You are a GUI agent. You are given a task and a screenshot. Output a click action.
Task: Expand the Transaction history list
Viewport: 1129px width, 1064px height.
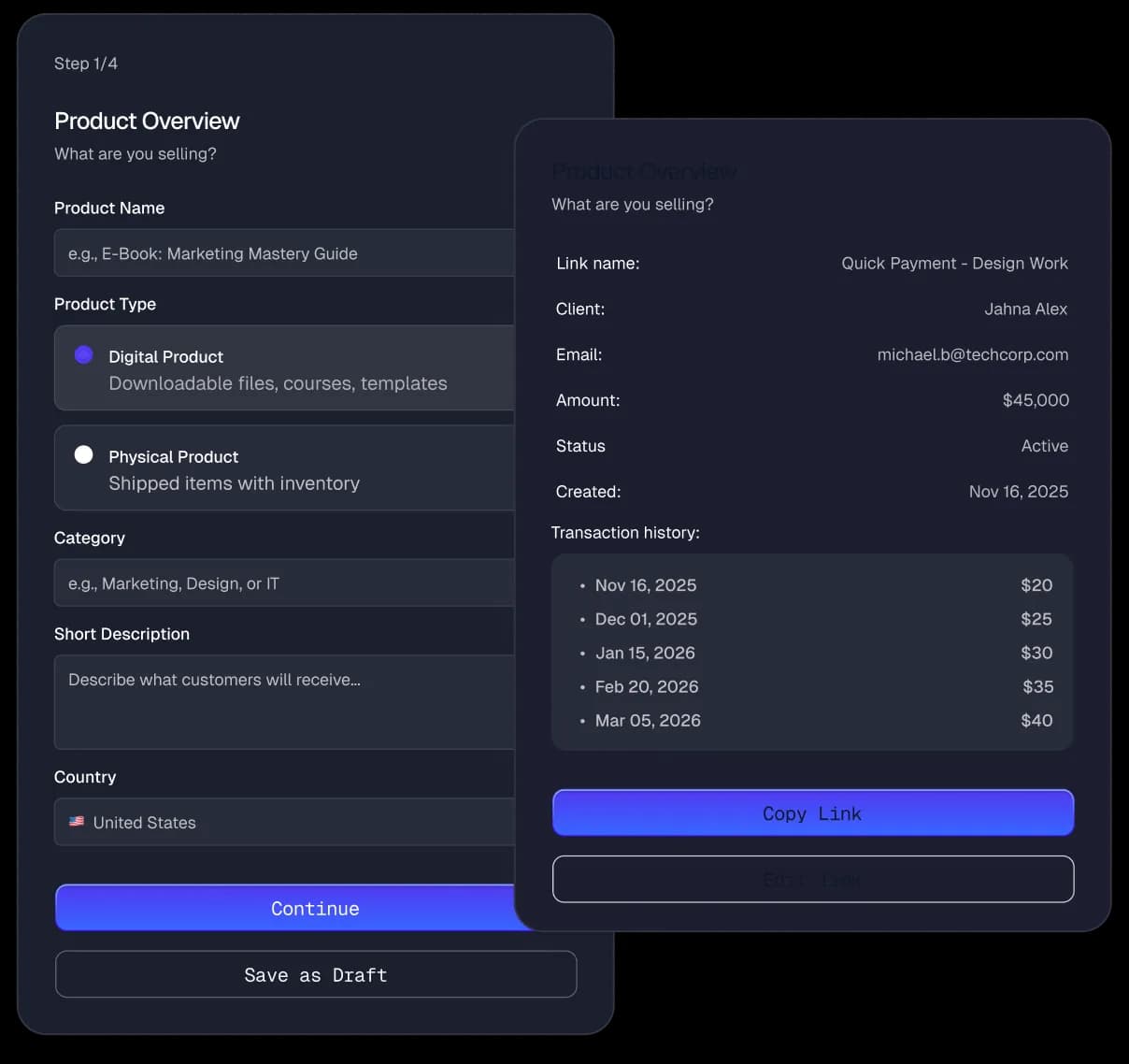coord(625,532)
